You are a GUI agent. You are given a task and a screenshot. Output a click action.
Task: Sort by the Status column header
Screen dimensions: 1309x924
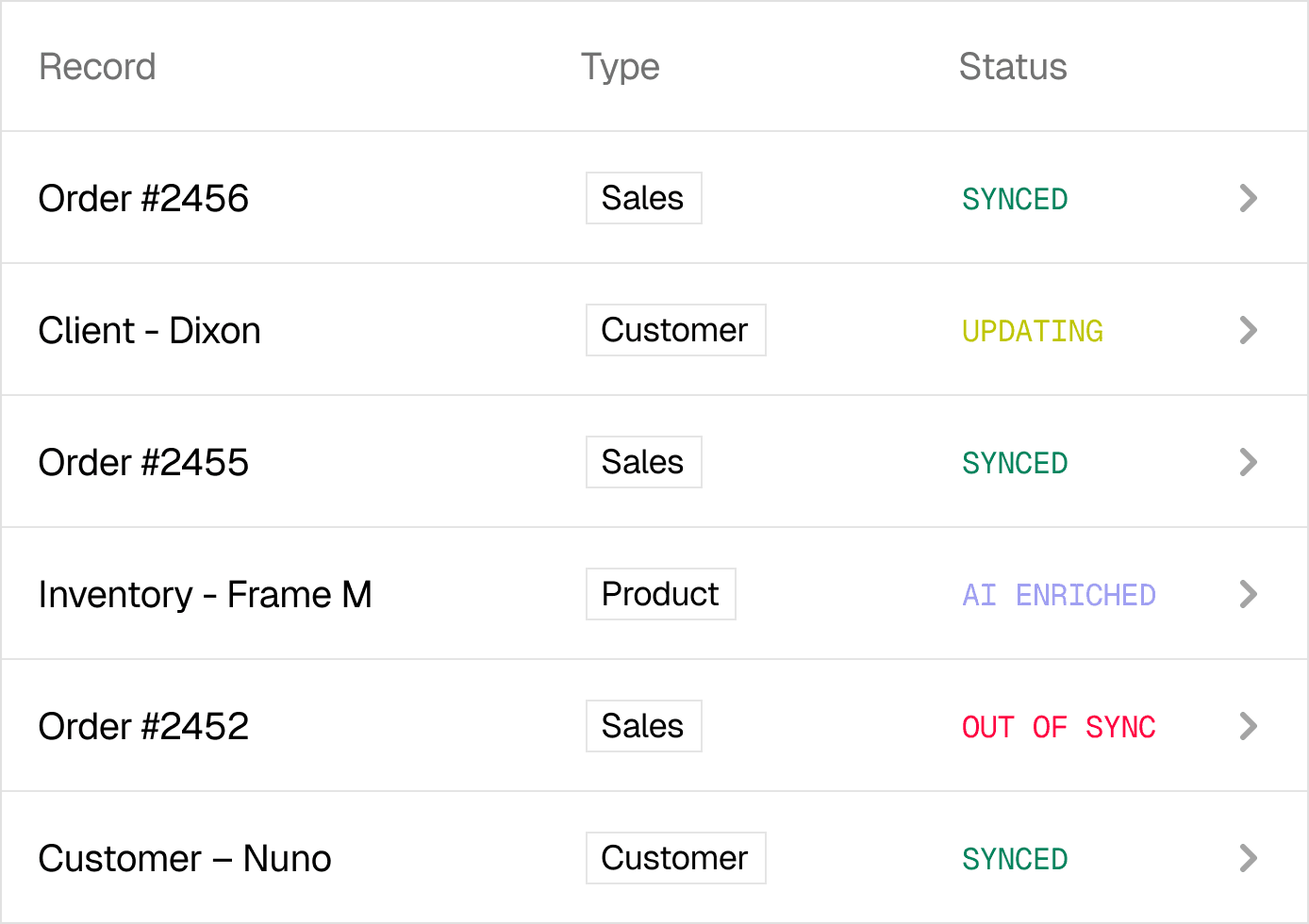(x=1012, y=67)
